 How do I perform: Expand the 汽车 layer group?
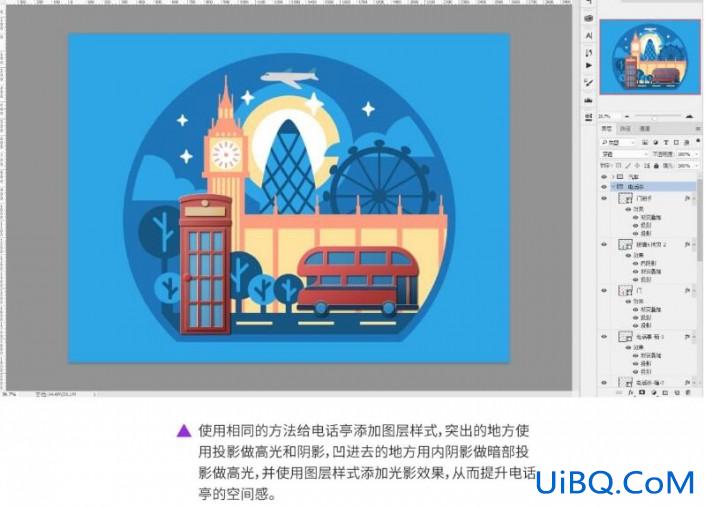614,177
